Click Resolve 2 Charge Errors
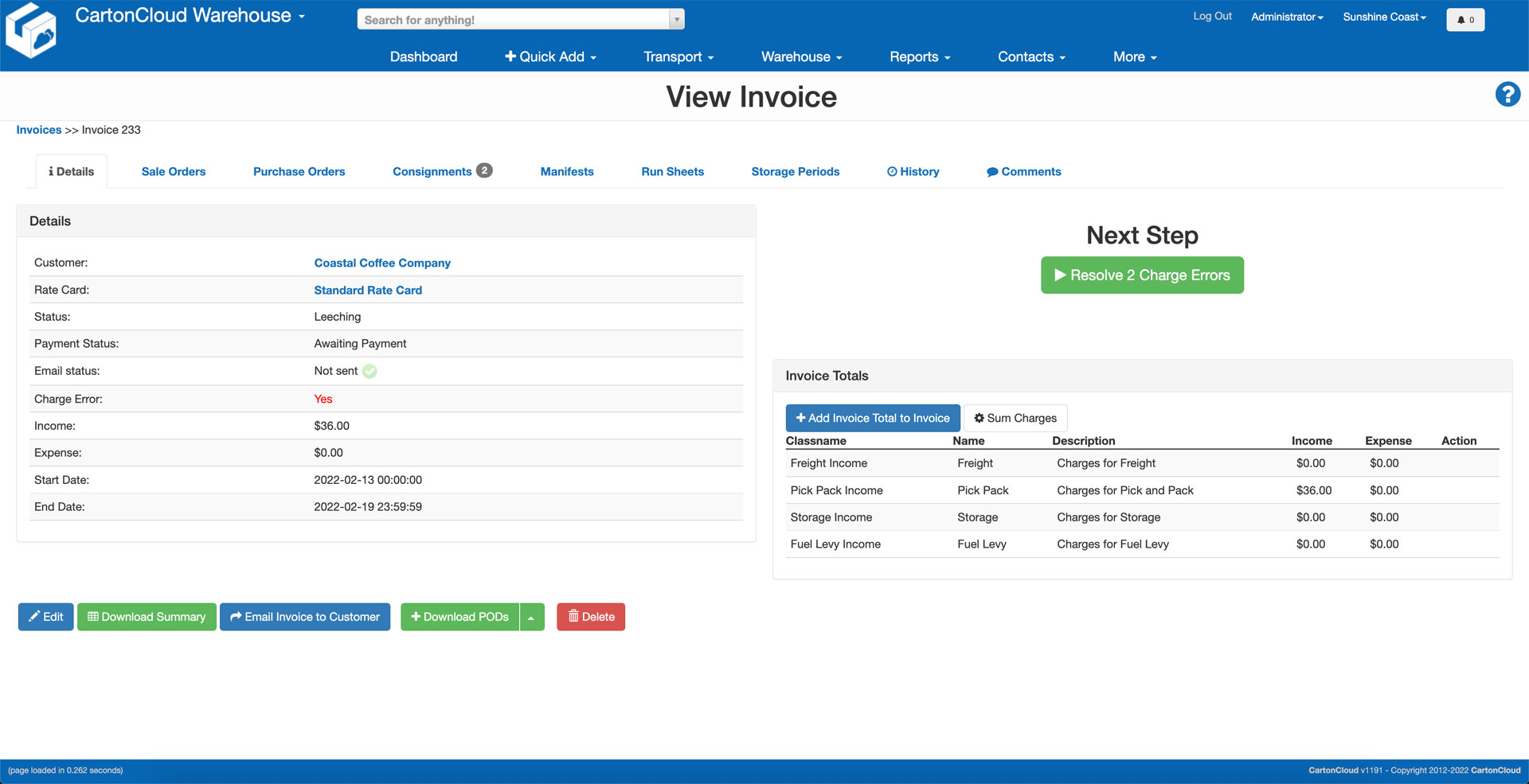Viewport: 1529px width, 784px height. pyautogui.click(x=1142, y=275)
